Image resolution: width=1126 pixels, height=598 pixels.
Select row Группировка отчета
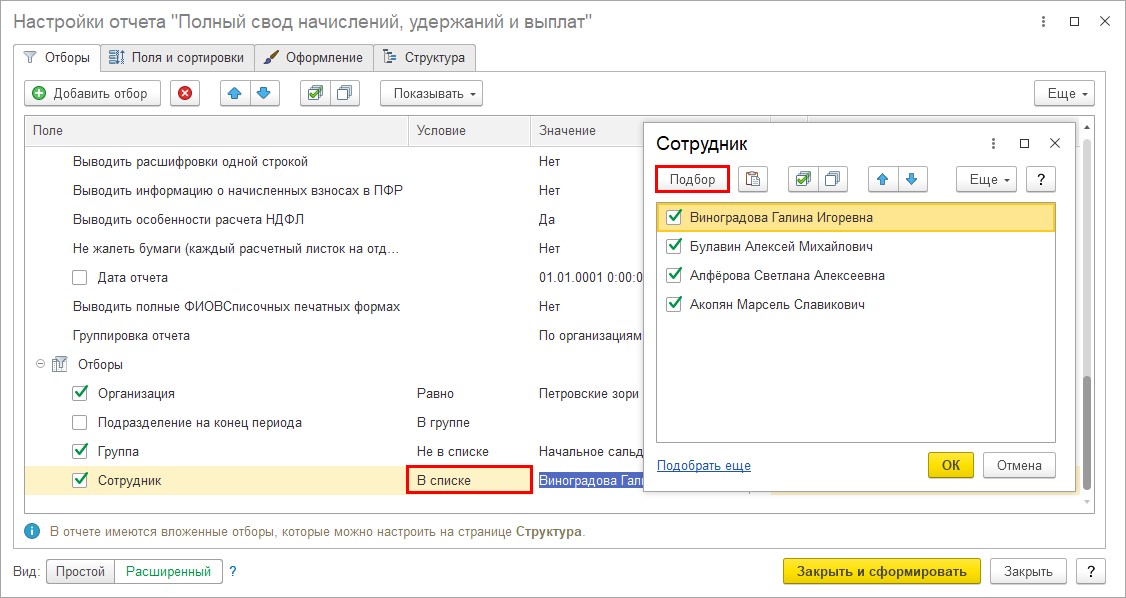tap(131, 335)
